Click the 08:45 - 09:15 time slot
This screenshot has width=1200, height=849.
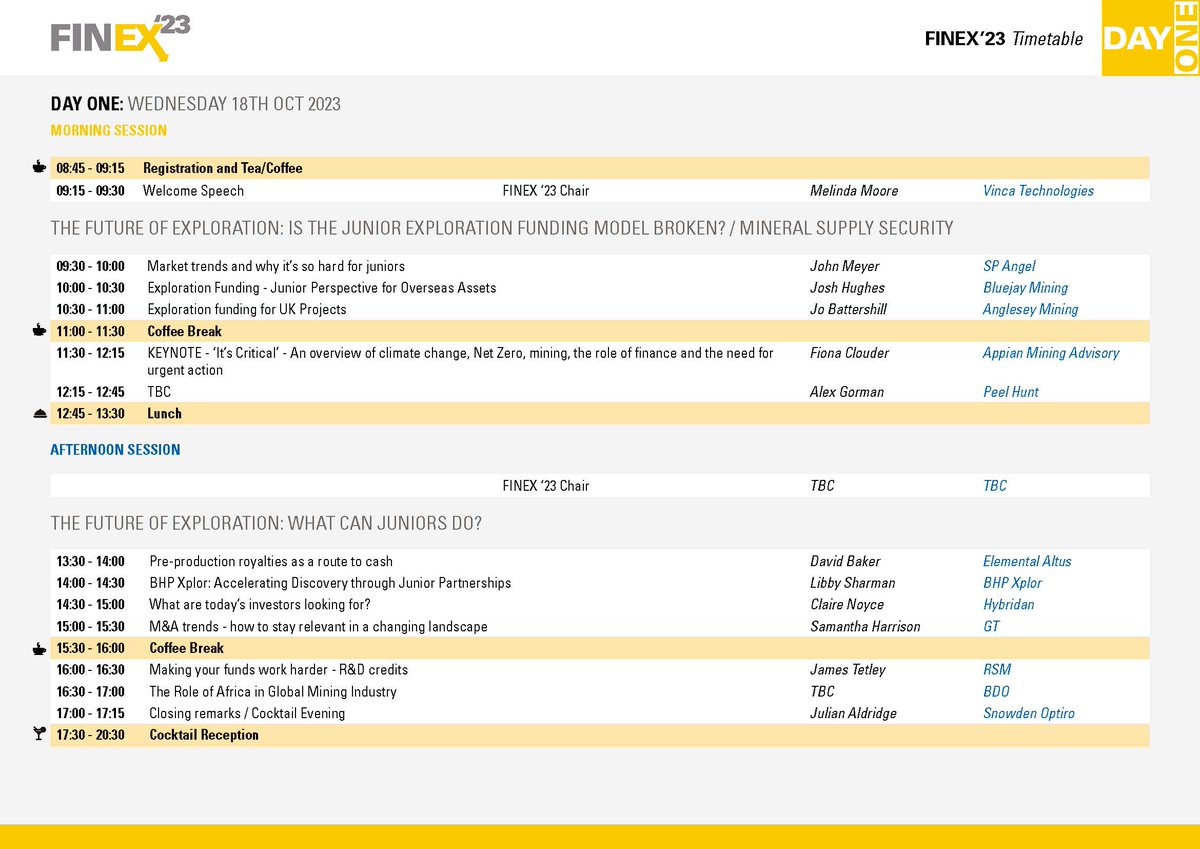pyautogui.click(x=90, y=168)
